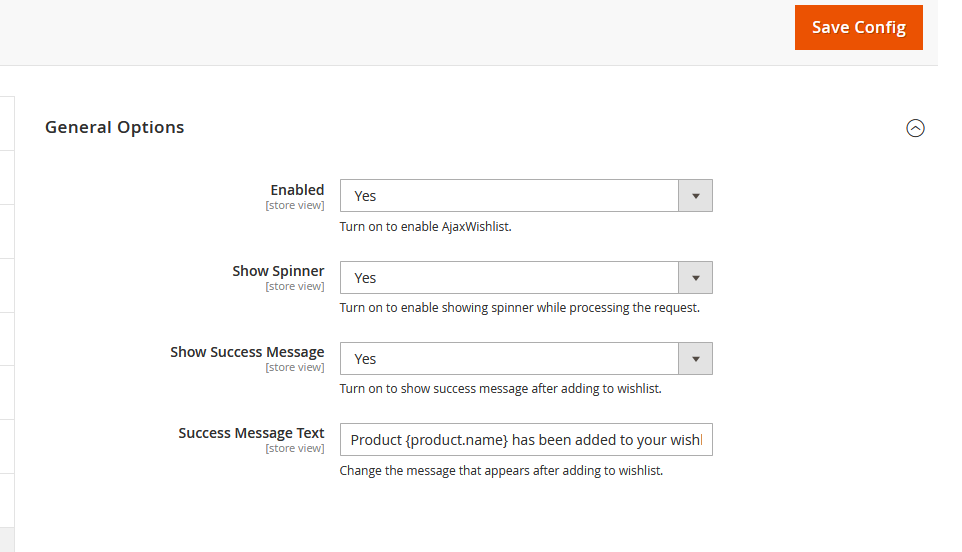962x552 pixels.
Task: Click the 'Turn on to enable AjaxWishlist' note
Action: tap(426, 226)
